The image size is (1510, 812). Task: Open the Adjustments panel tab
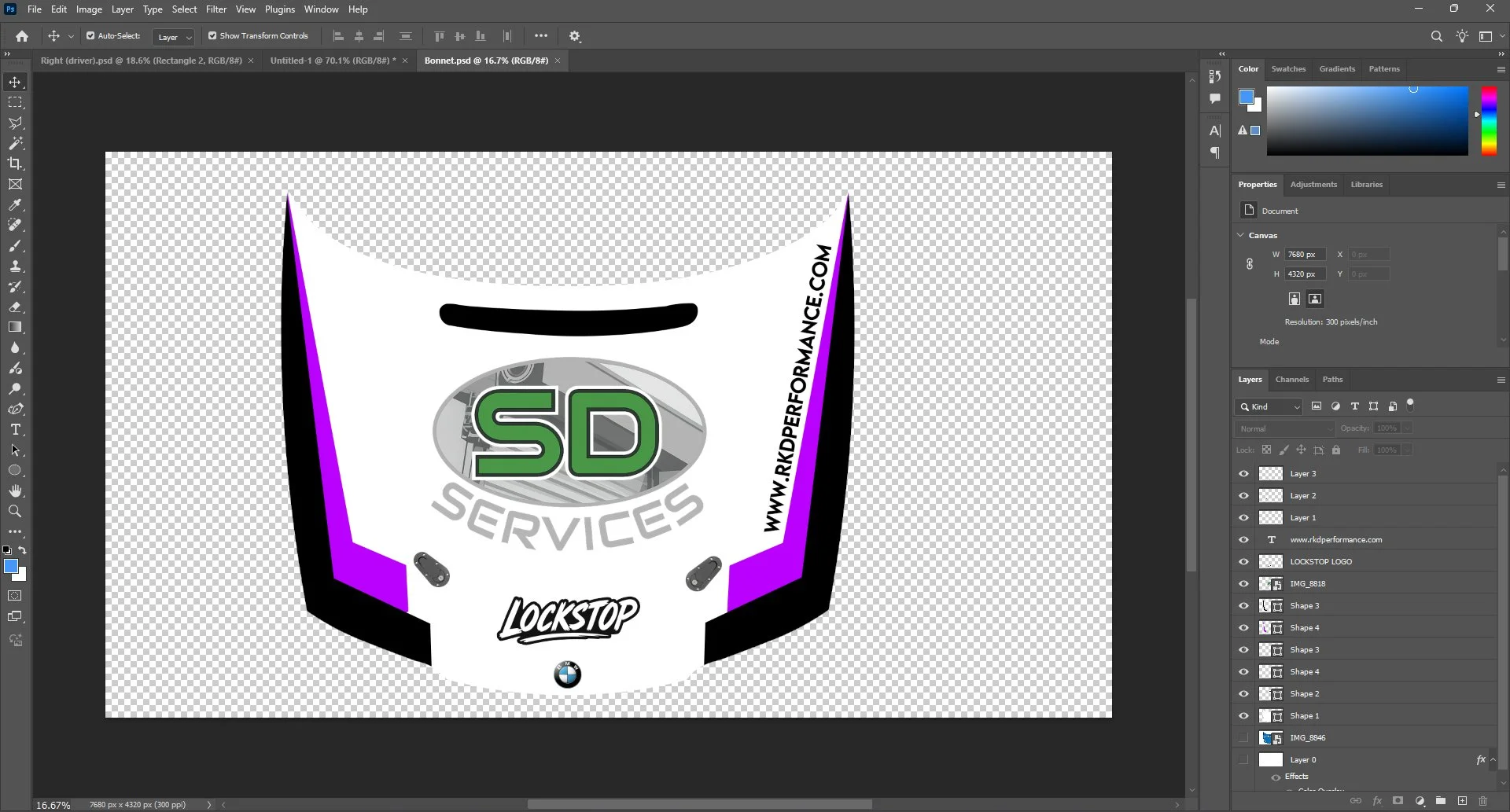(x=1313, y=185)
